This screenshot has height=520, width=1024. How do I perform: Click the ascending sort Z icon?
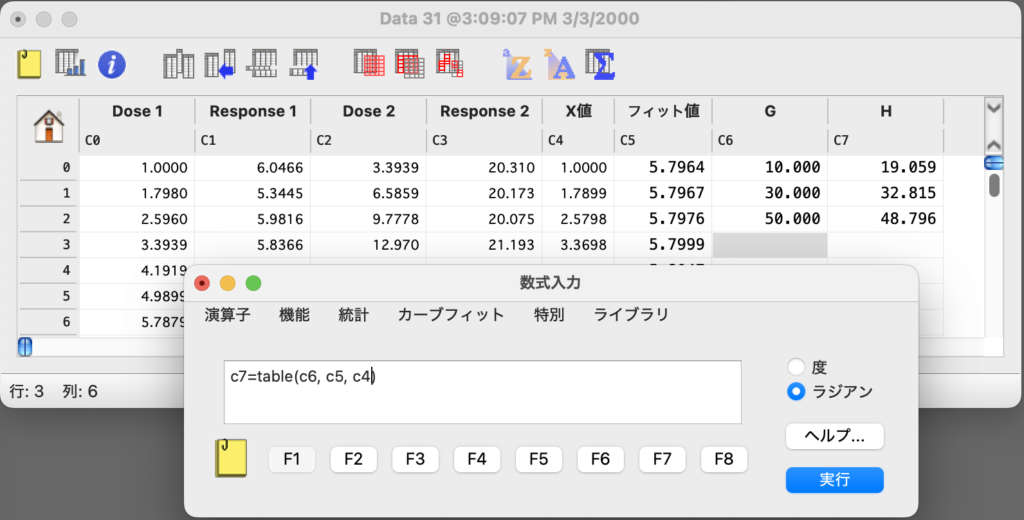tap(517, 65)
